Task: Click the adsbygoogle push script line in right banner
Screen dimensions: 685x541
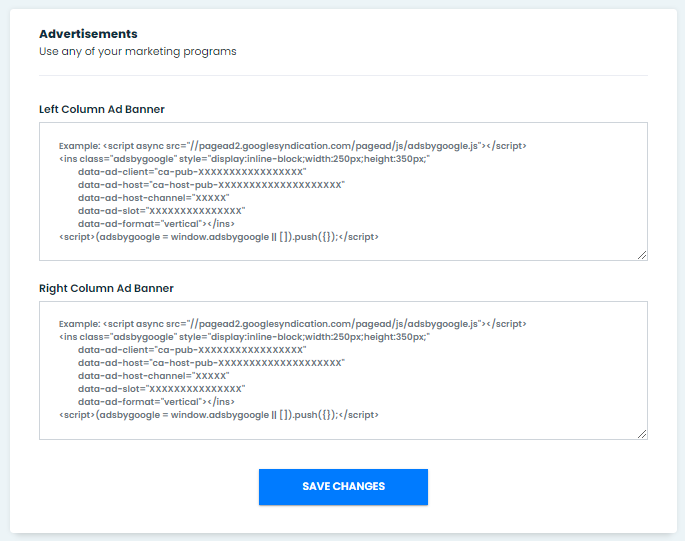Action: tap(219, 415)
